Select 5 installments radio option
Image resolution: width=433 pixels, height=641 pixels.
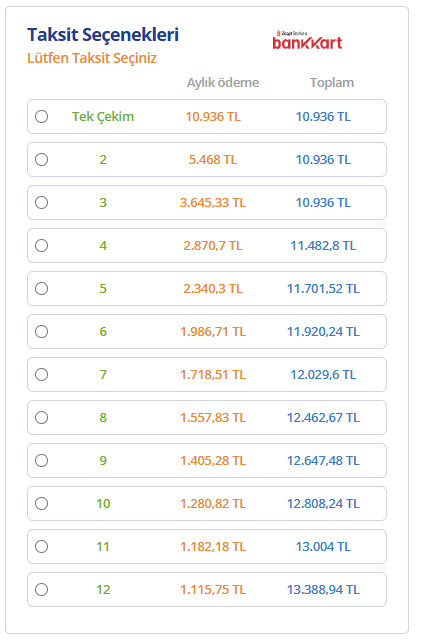pos(41,289)
